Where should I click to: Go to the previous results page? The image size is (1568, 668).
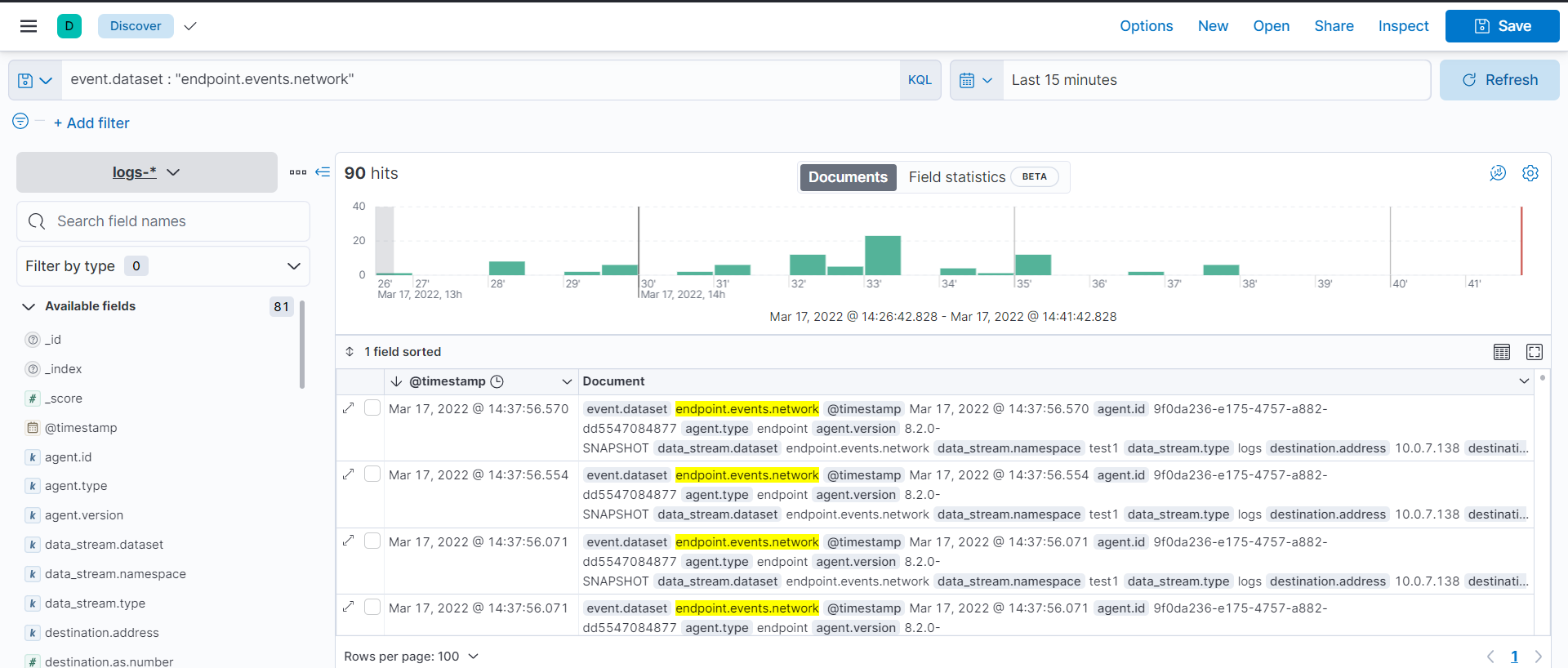(x=1490, y=657)
